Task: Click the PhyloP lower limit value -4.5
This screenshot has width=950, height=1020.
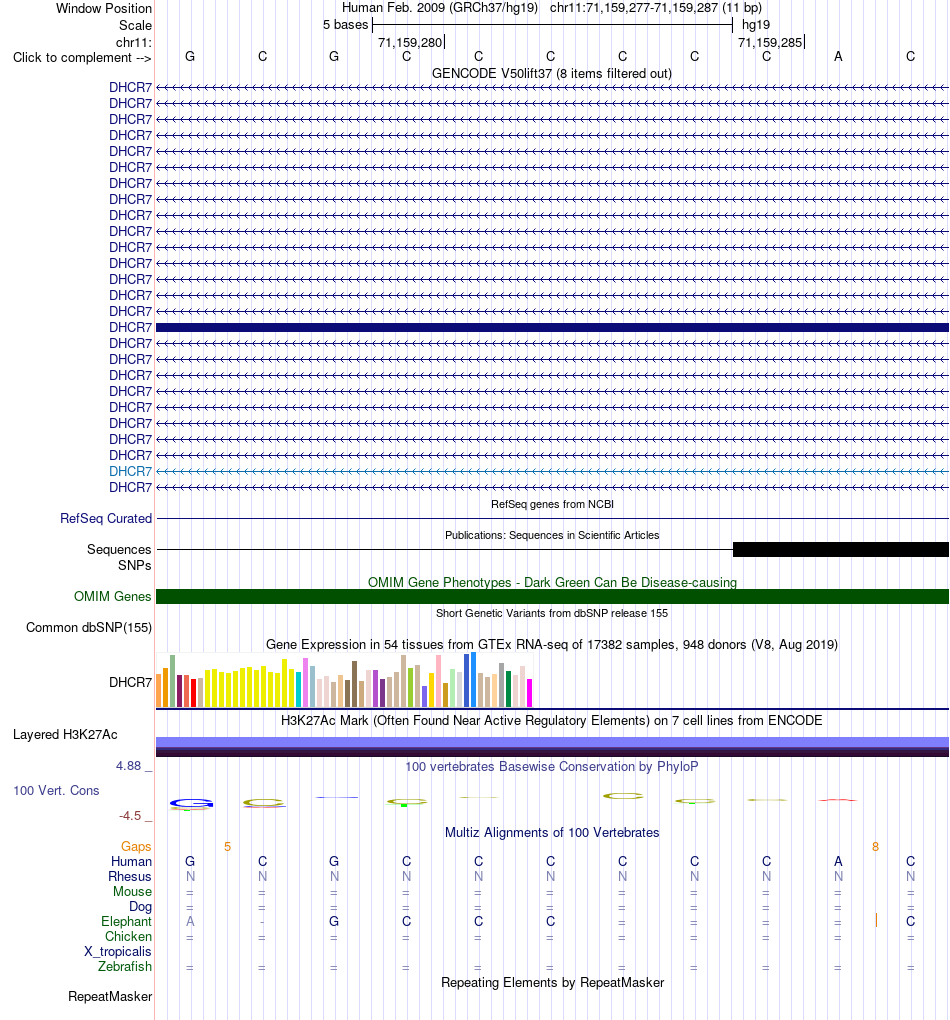Action: point(129,816)
